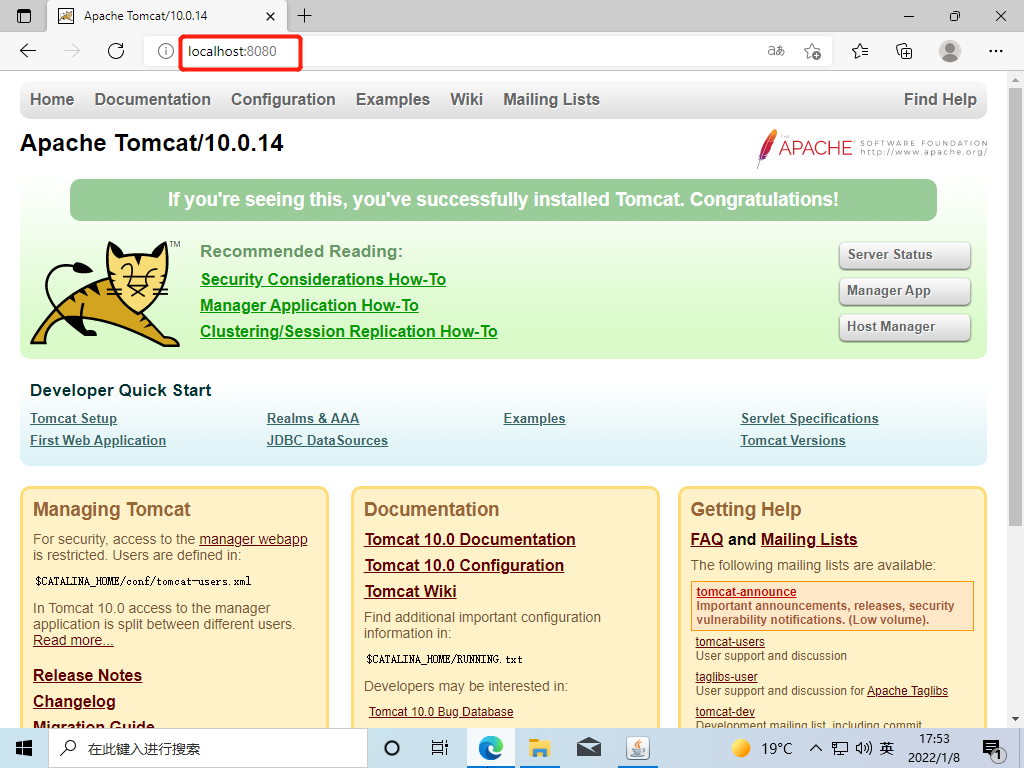Viewport: 1024px width, 768px height.
Task: Click the favorites star in the address bar
Action: click(x=813, y=51)
